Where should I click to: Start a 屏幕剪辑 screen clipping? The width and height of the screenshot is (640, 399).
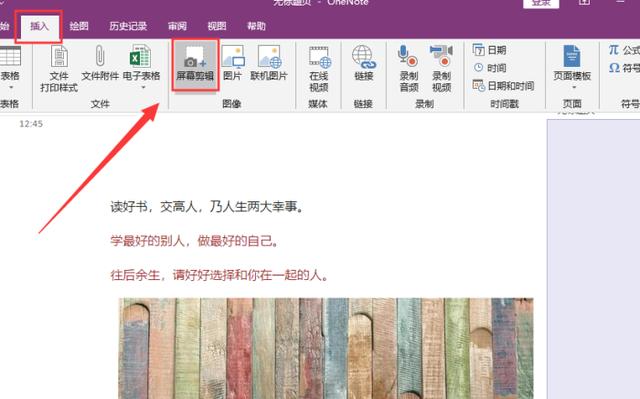(195, 64)
